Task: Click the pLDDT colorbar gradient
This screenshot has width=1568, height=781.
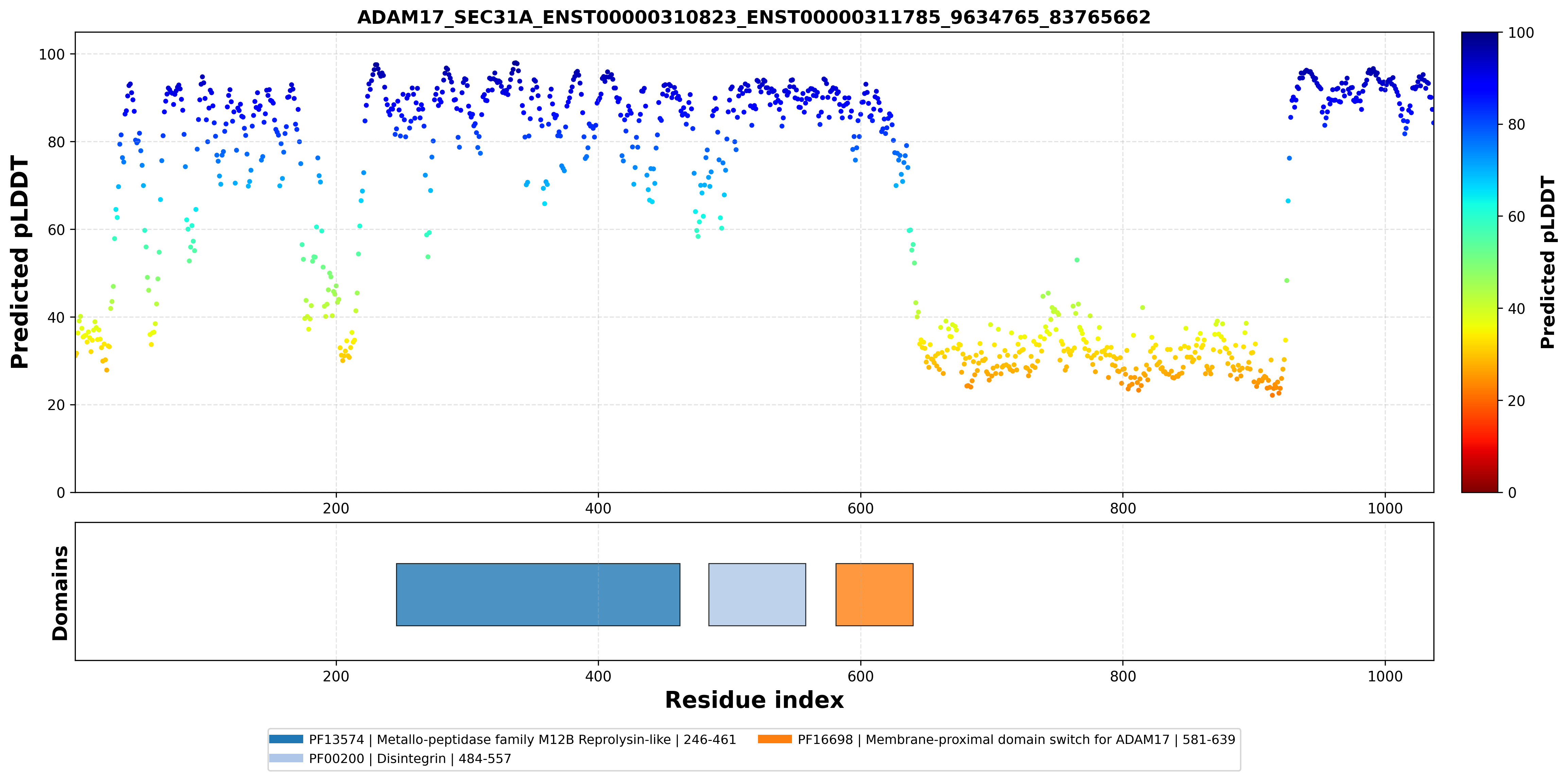Action: pyautogui.click(x=1480, y=262)
